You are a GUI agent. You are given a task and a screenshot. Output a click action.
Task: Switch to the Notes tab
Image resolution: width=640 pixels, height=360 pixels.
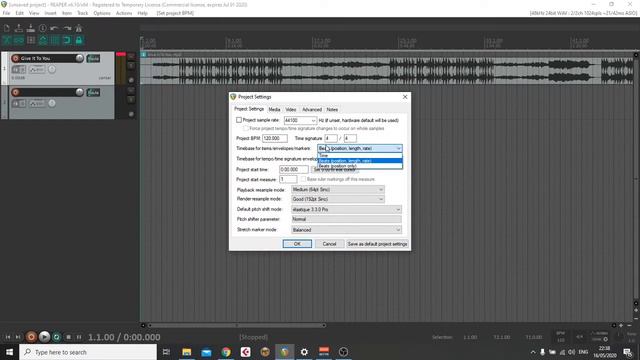pos(332,109)
